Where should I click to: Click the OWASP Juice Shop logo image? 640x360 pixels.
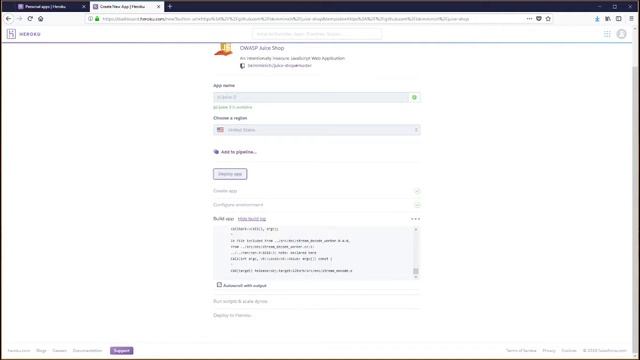coord(224,50)
